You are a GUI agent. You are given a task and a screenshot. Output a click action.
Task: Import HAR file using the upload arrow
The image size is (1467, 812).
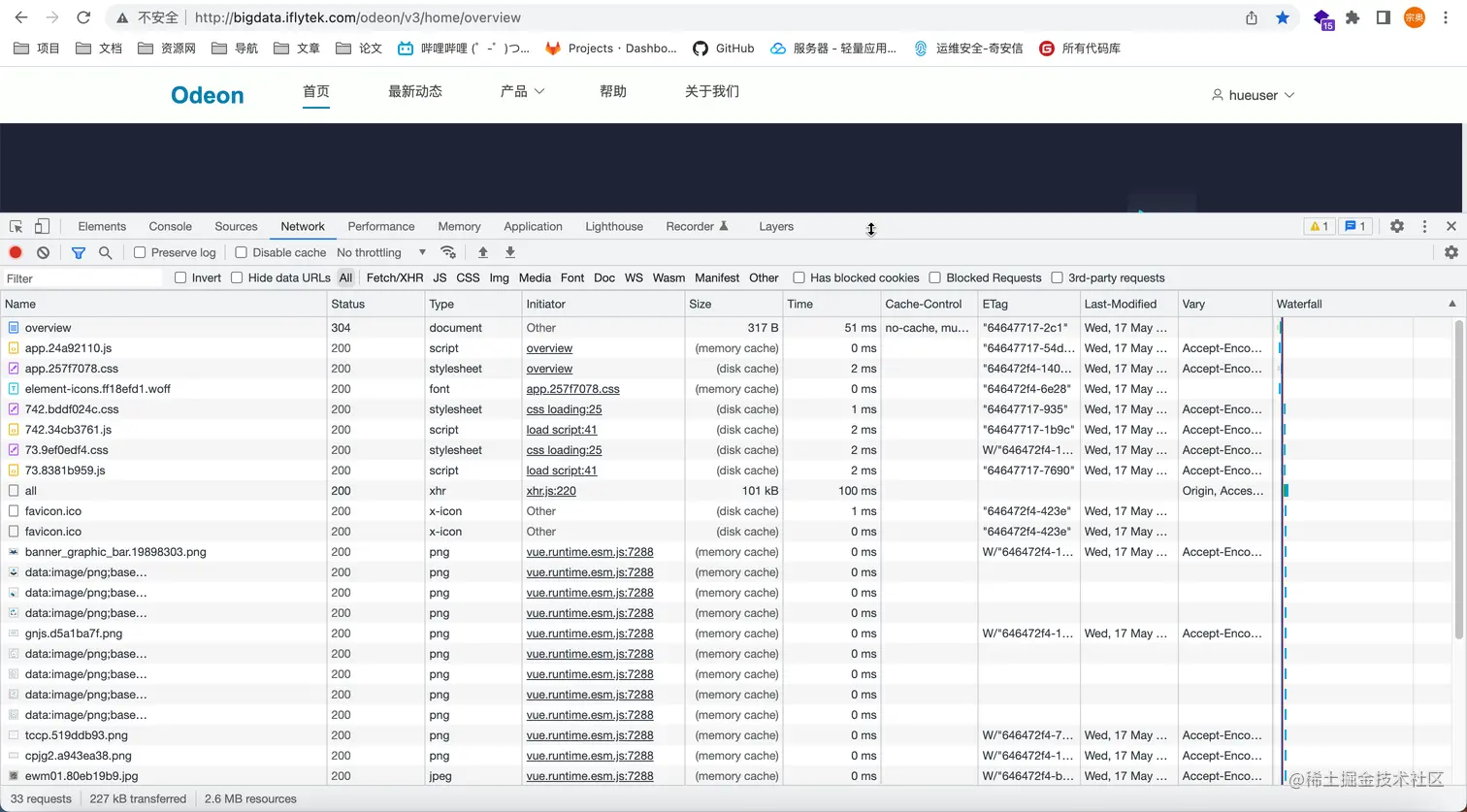tap(482, 252)
